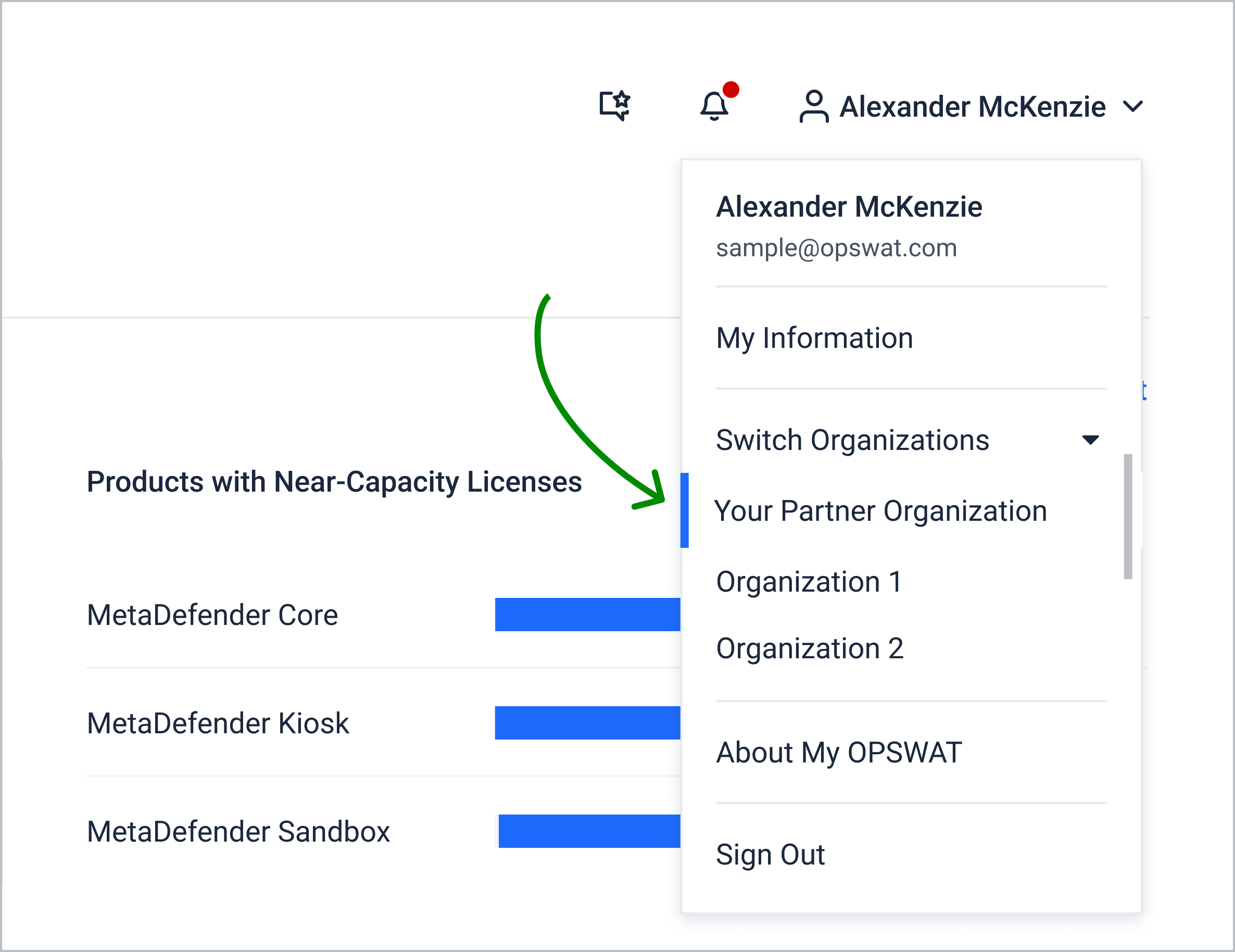Click MetaDefender Kiosk product name
Image resolution: width=1235 pixels, height=952 pixels.
(x=218, y=723)
